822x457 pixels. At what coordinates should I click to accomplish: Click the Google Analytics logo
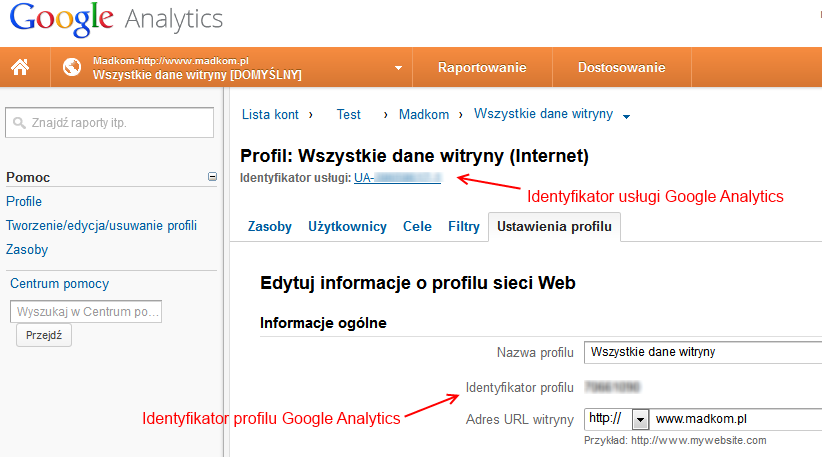pos(116,19)
